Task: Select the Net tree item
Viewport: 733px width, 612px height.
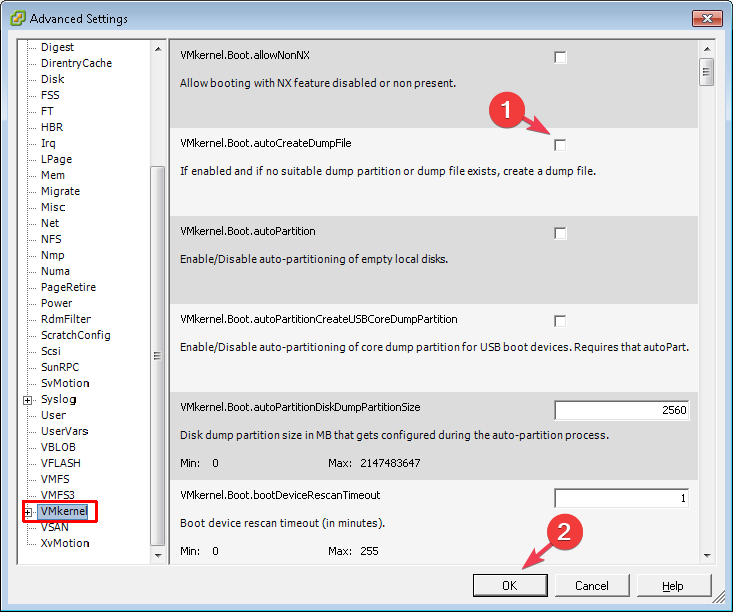Action: (50, 223)
